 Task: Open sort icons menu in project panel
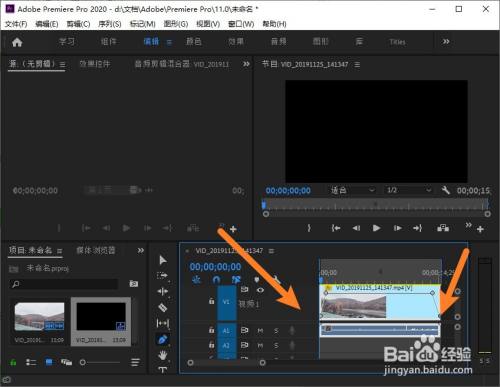135,362
